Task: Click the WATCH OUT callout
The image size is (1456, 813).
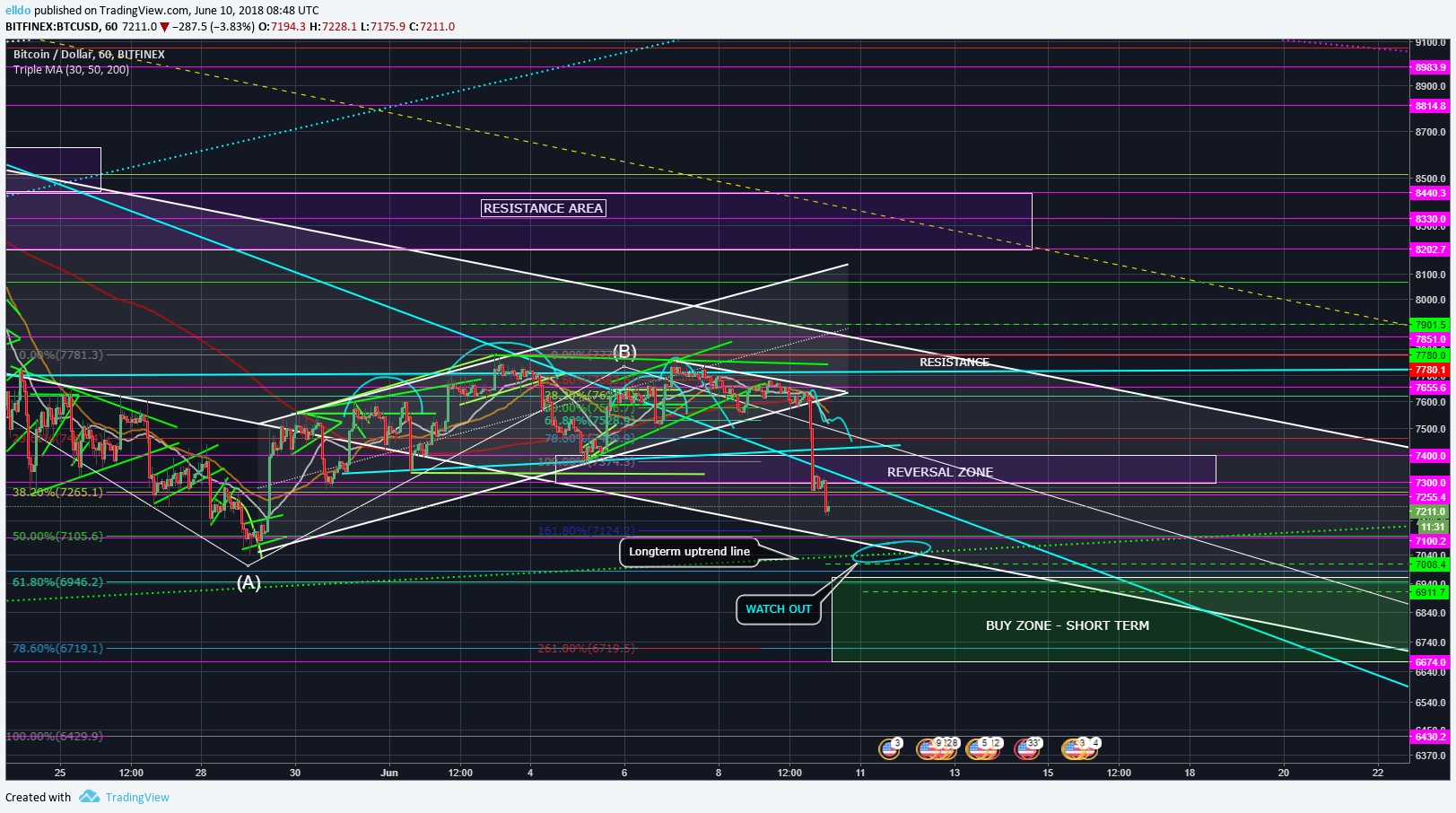Action: 779,609
